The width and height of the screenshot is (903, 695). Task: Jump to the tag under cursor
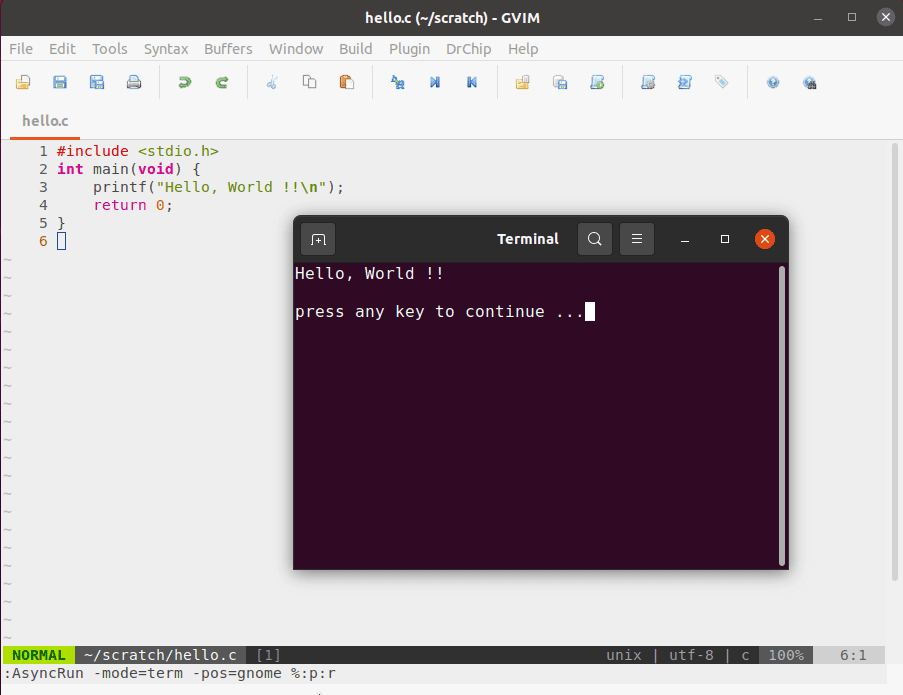tap(722, 82)
